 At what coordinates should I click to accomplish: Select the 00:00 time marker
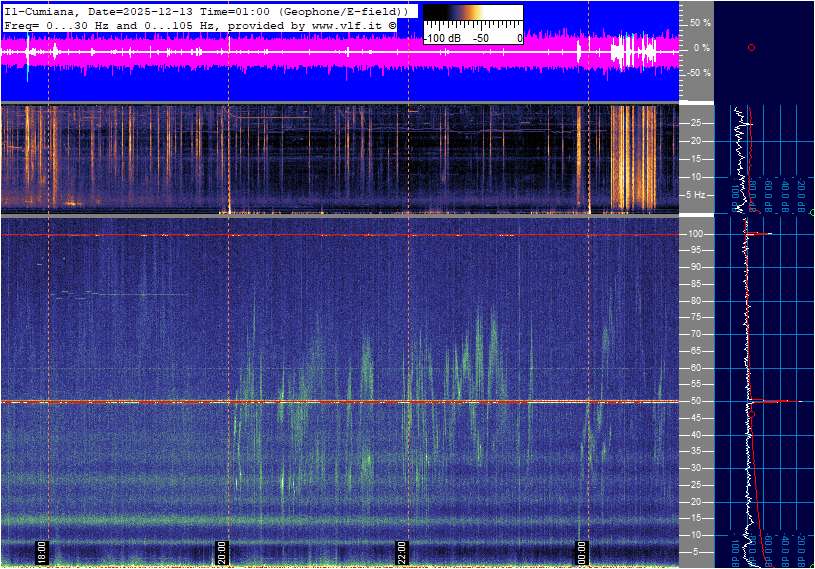(x=581, y=552)
